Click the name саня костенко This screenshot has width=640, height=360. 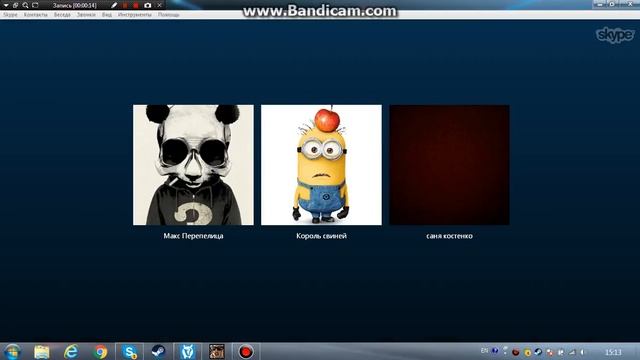click(449, 236)
